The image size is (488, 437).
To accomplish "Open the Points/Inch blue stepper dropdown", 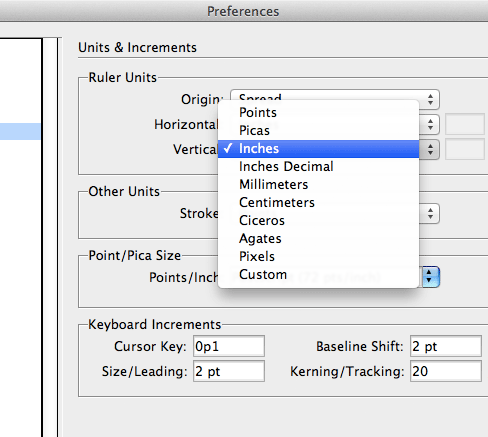I will [430, 277].
